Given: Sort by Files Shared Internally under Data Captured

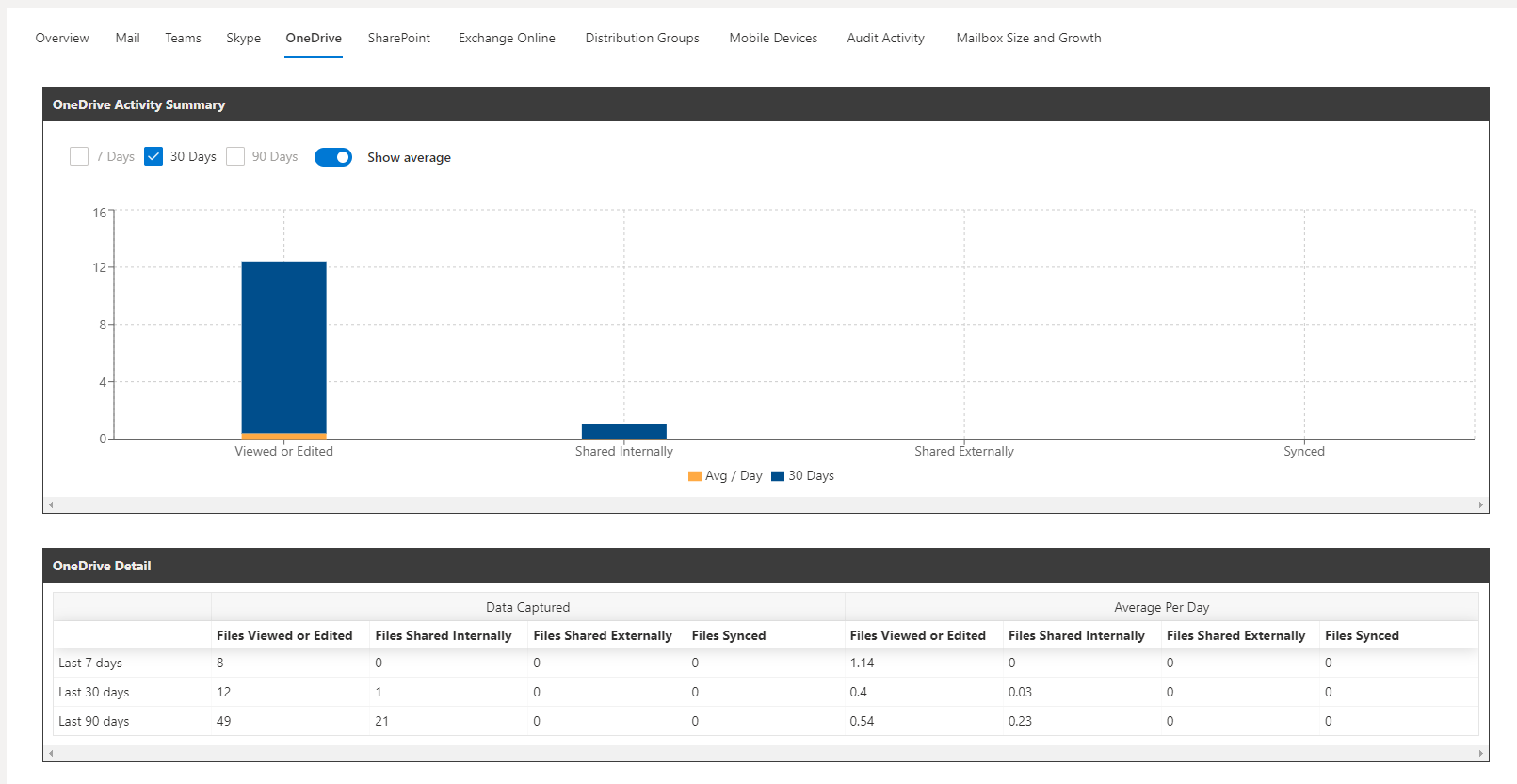Looking at the screenshot, I should [x=444, y=635].
